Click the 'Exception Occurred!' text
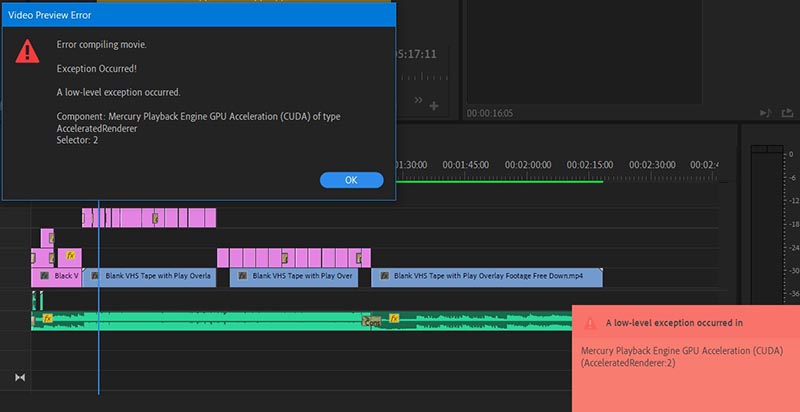The width and height of the screenshot is (800, 412). click(x=96, y=68)
